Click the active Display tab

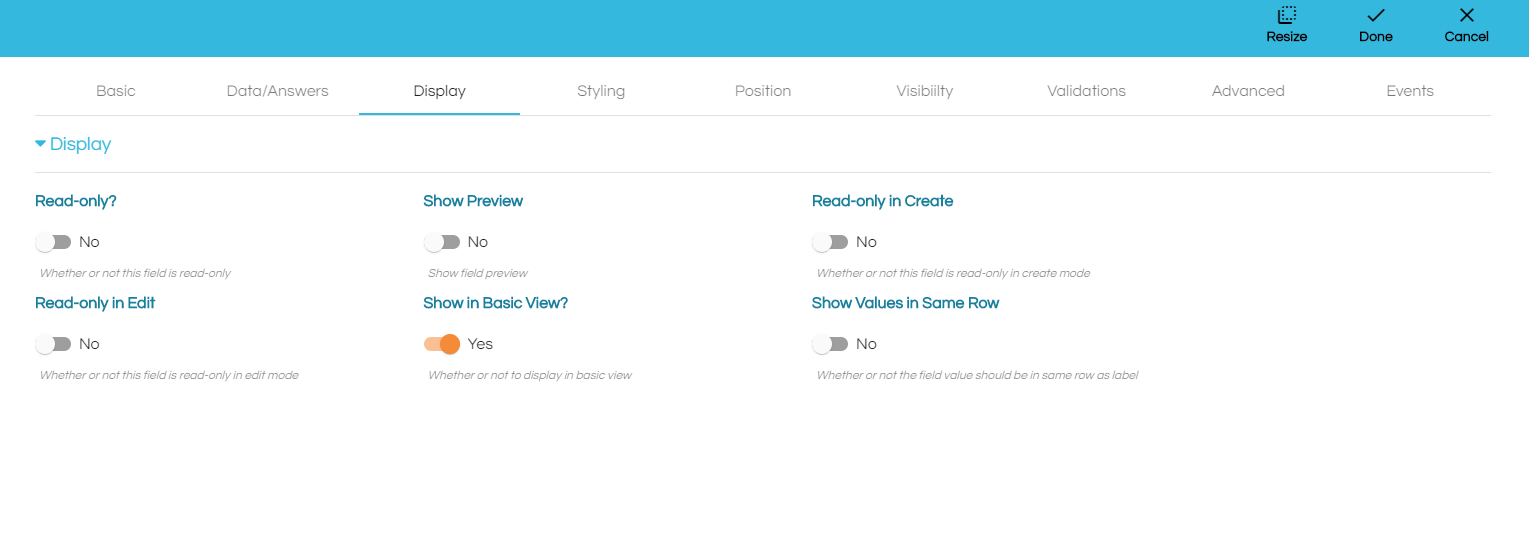[439, 91]
